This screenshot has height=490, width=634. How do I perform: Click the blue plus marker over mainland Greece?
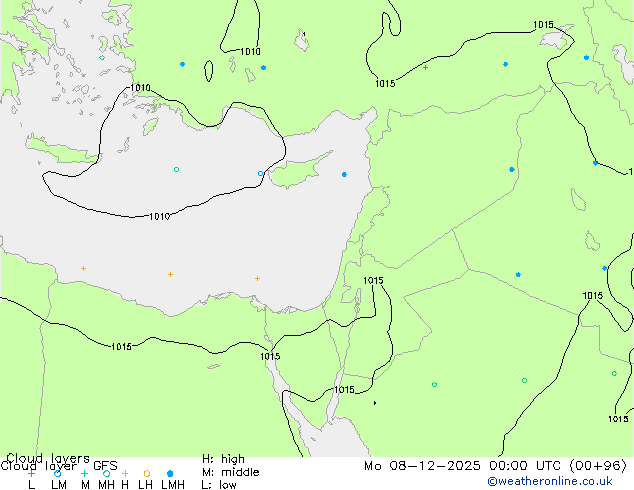click(x=21, y=49)
